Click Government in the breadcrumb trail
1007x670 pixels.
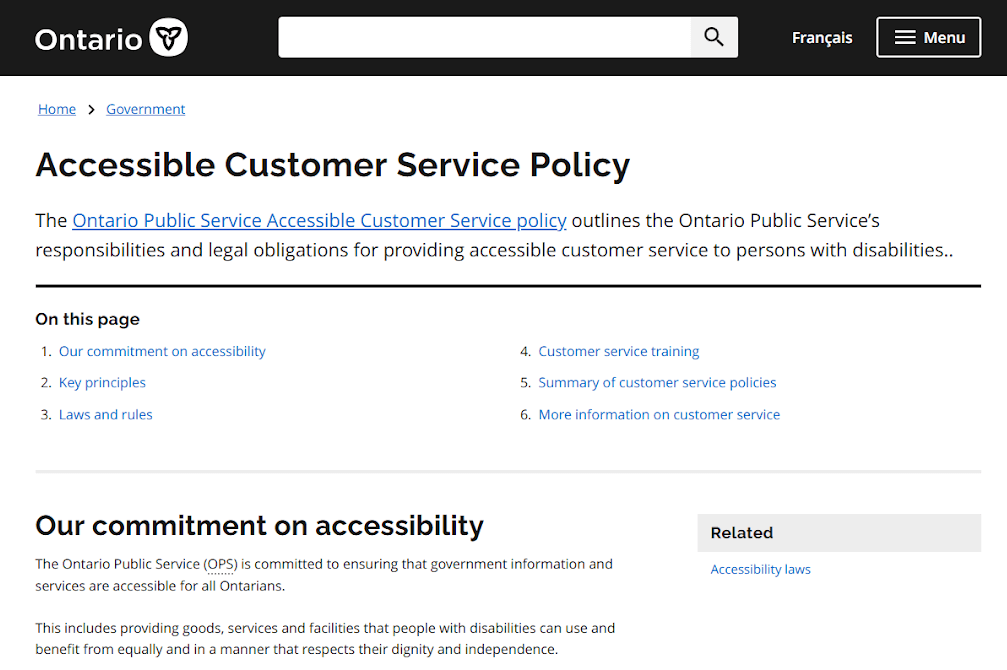click(x=145, y=109)
